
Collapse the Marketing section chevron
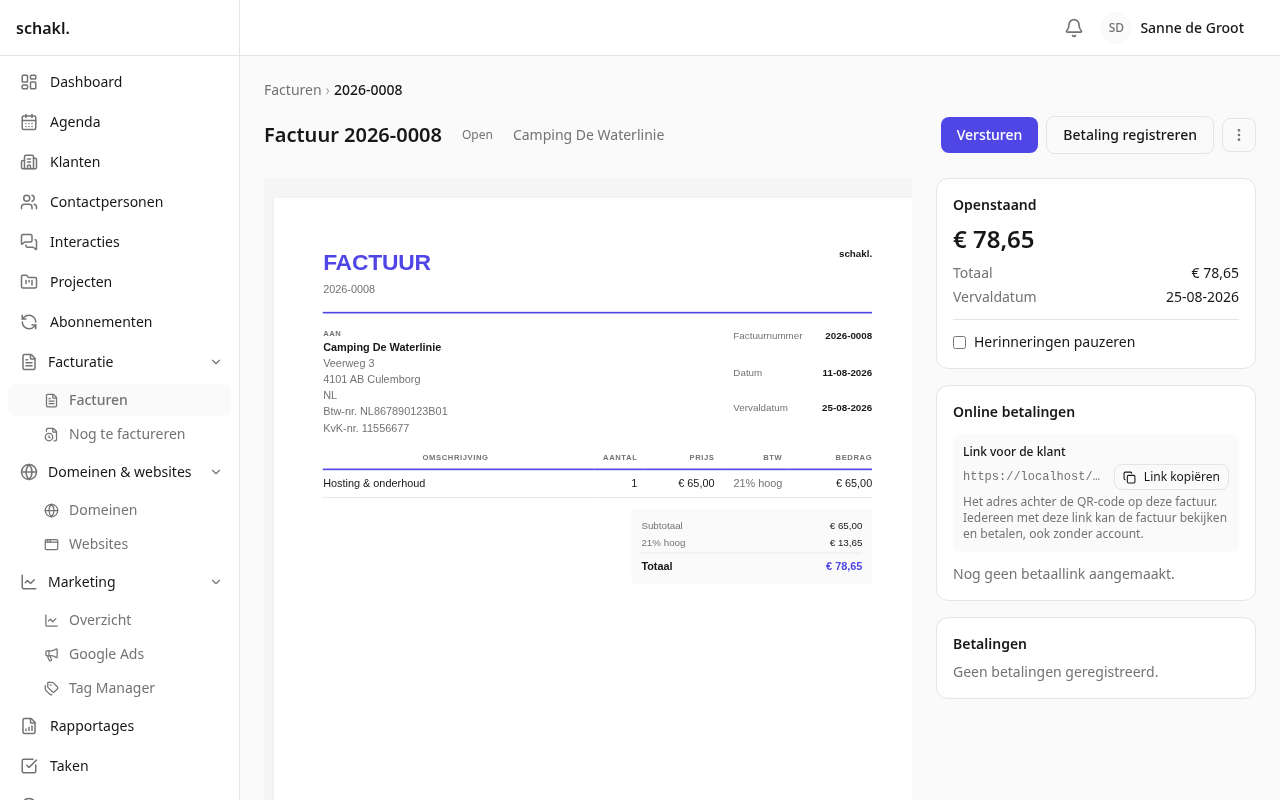click(216, 582)
